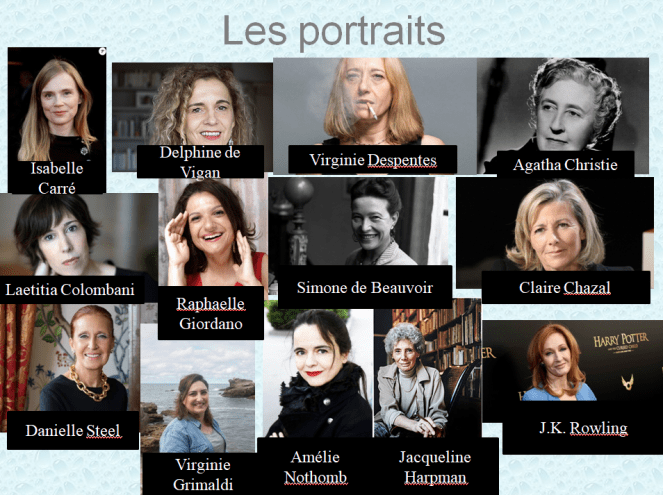Select the Isabelle Carré portrait photo
Viewport: 663px width, 495px height.
pos(57,120)
